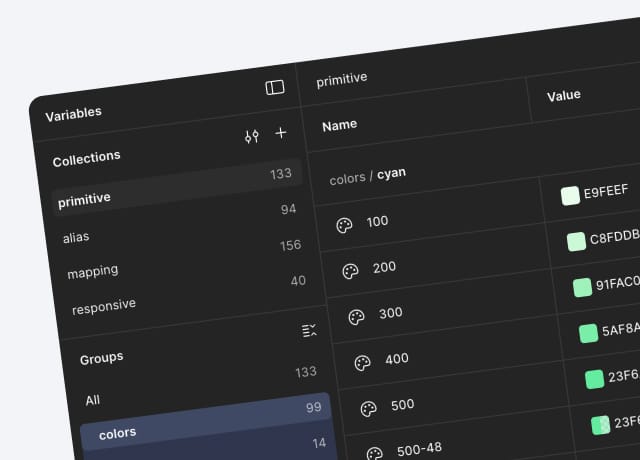This screenshot has width=640, height=460.
Task: Click palette icon for variable 500
Action: [368, 409]
